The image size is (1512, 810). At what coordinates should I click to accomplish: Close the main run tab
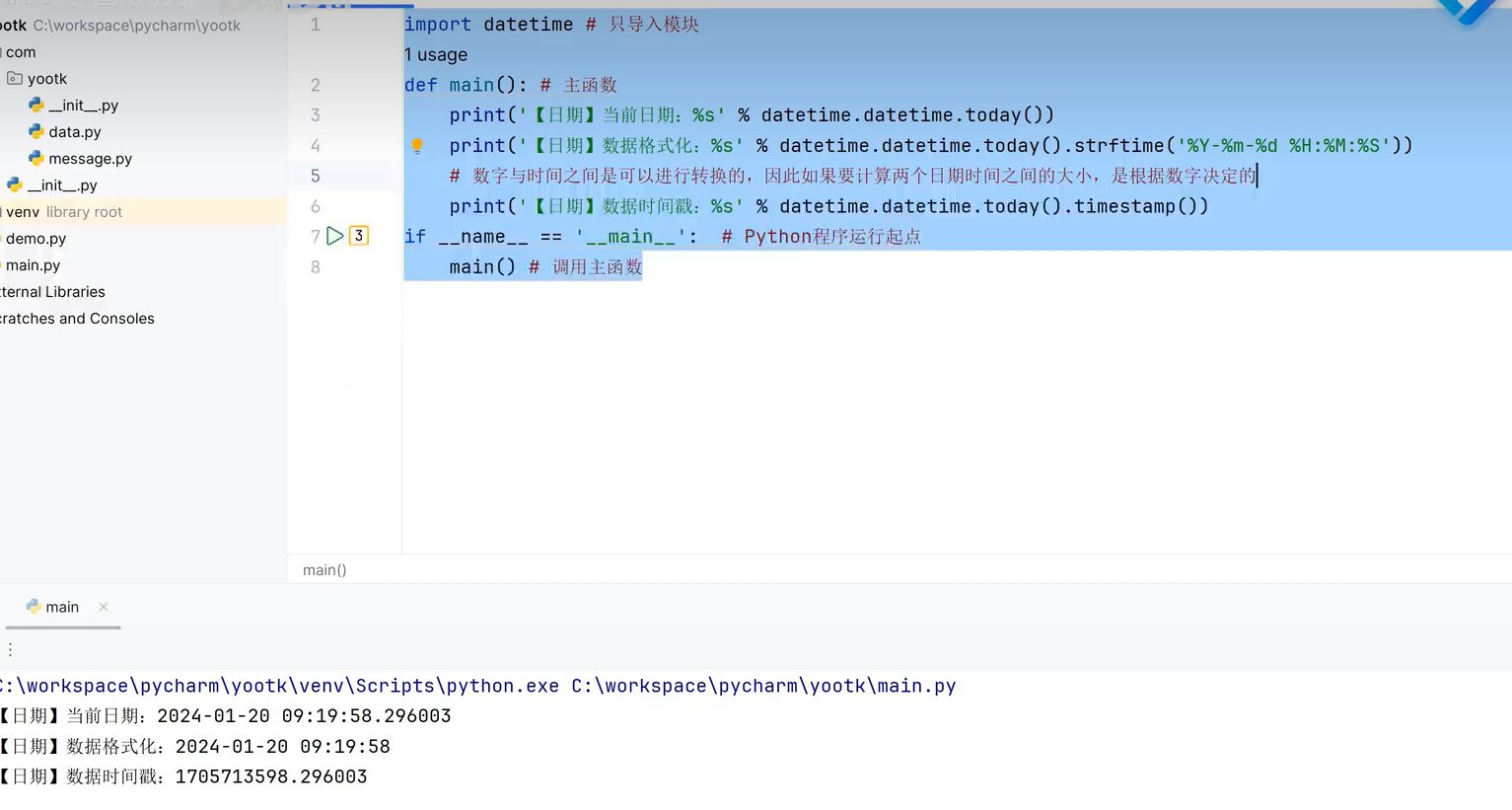(104, 607)
